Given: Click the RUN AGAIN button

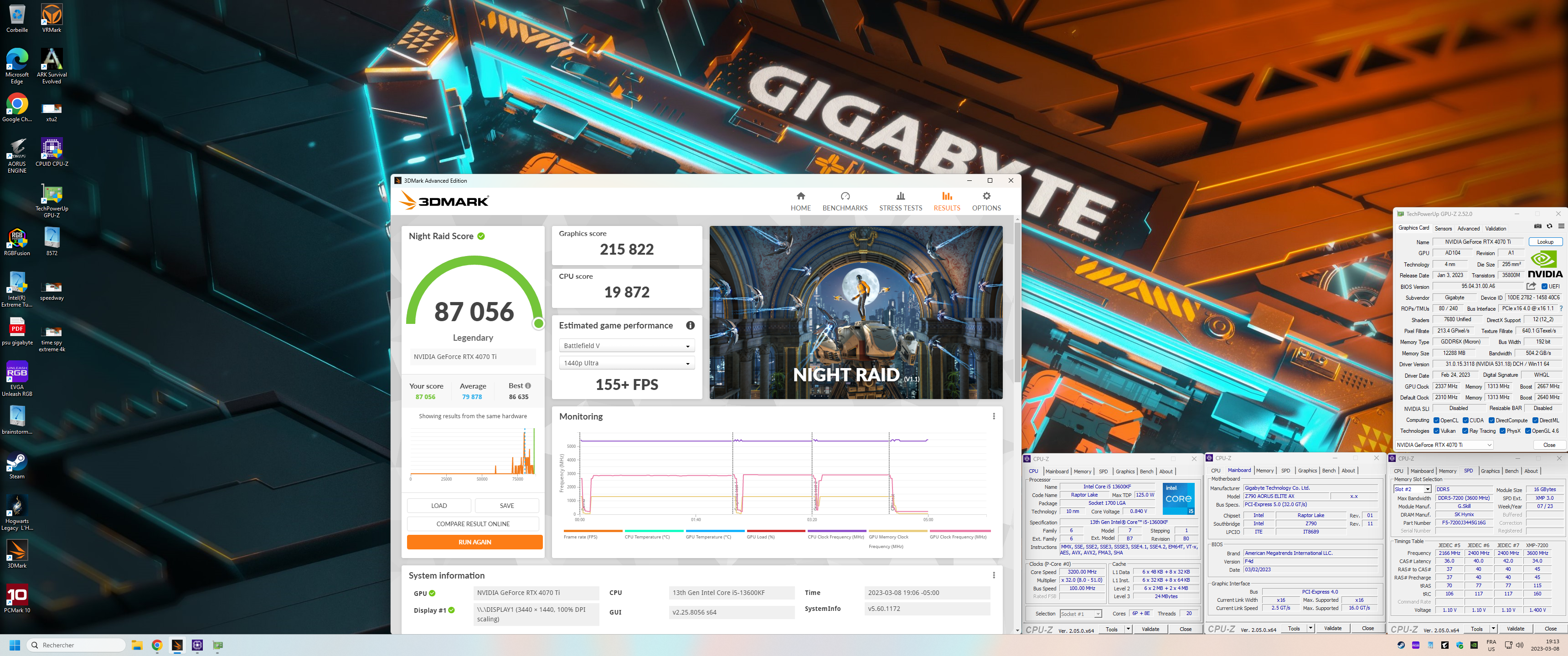Looking at the screenshot, I should point(474,542).
